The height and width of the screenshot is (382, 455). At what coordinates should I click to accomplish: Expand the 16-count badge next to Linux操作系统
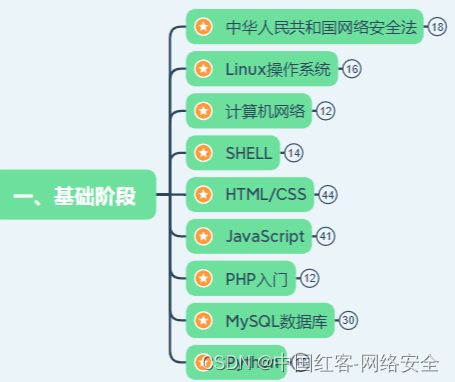352,69
